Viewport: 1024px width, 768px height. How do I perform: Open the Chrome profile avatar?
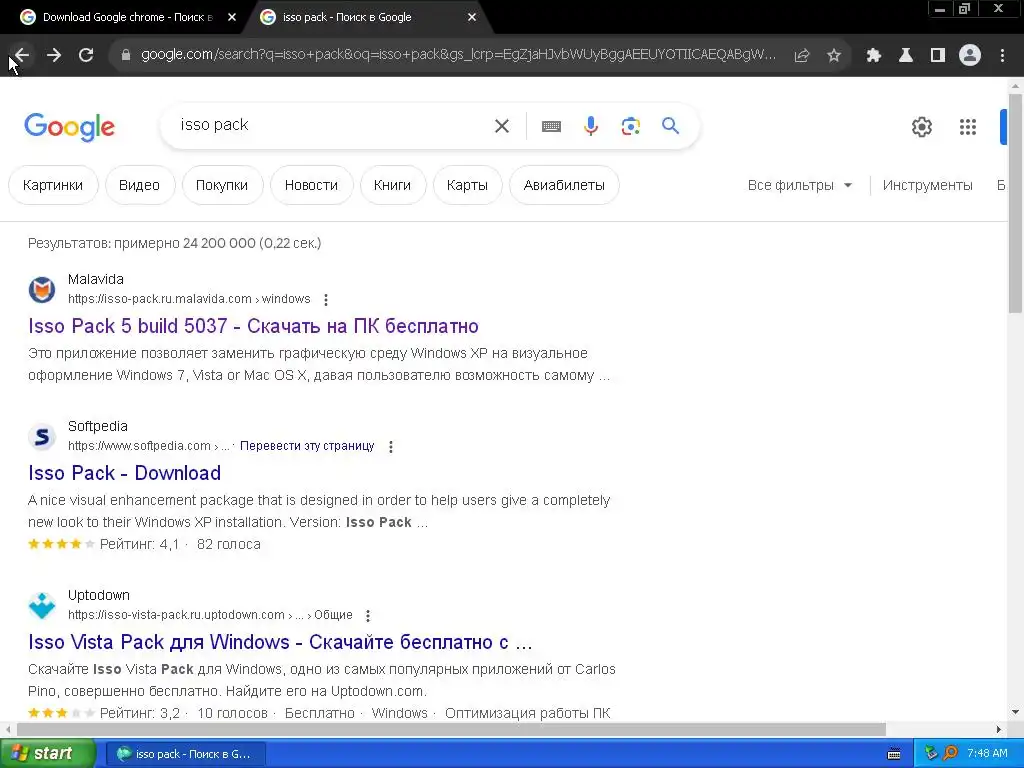970,55
